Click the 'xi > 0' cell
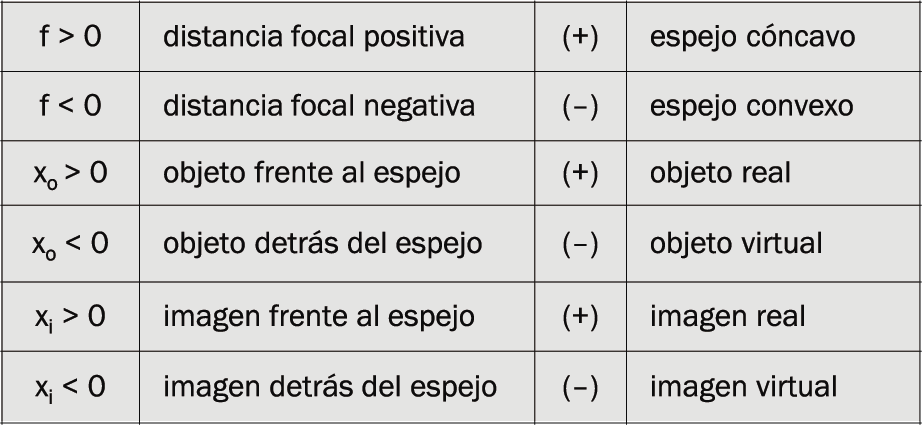The width and height of the screenshot is (922, 425). pos(71,317)
